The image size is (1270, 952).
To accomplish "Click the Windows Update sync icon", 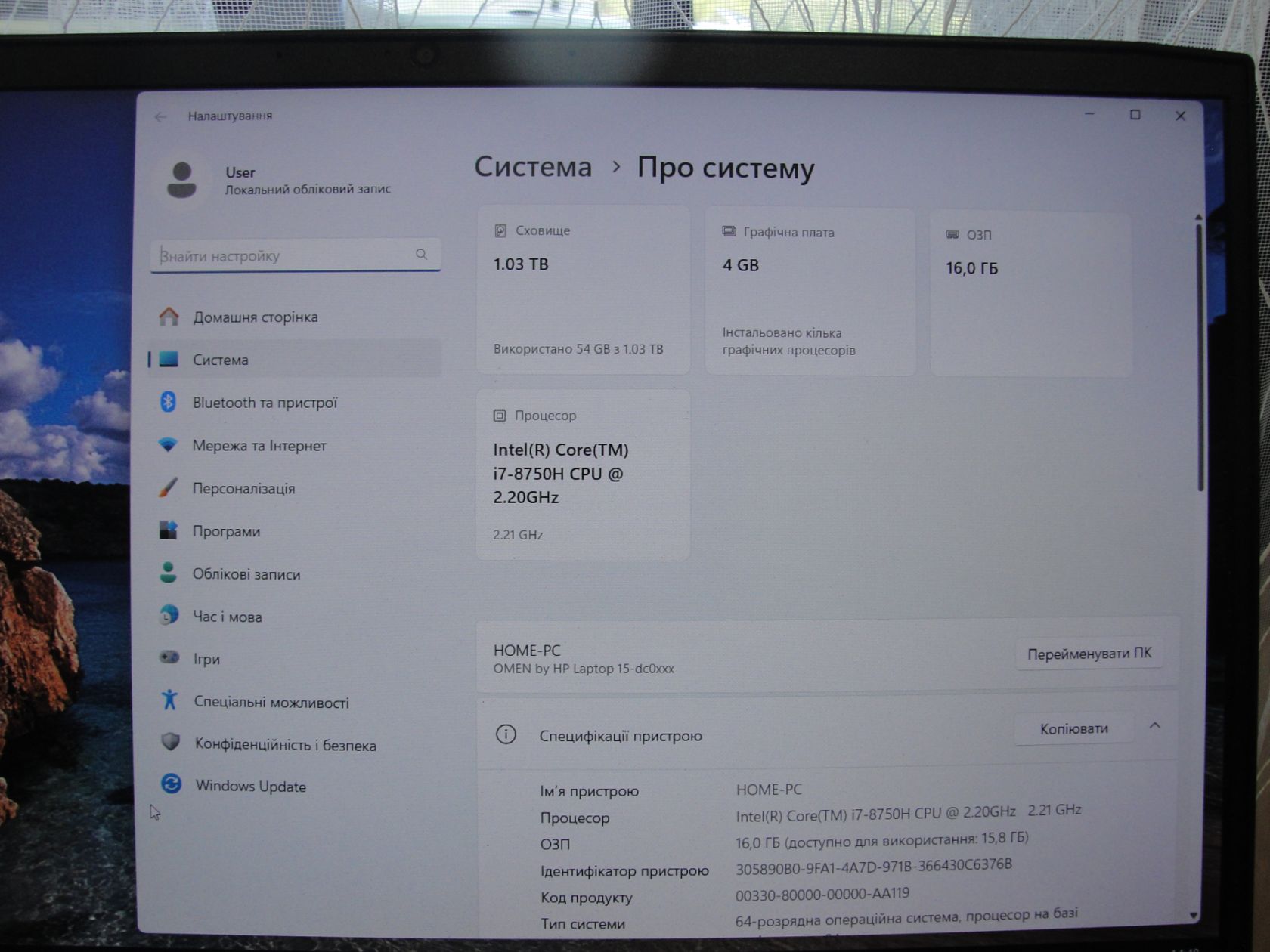I will [171, 784].
